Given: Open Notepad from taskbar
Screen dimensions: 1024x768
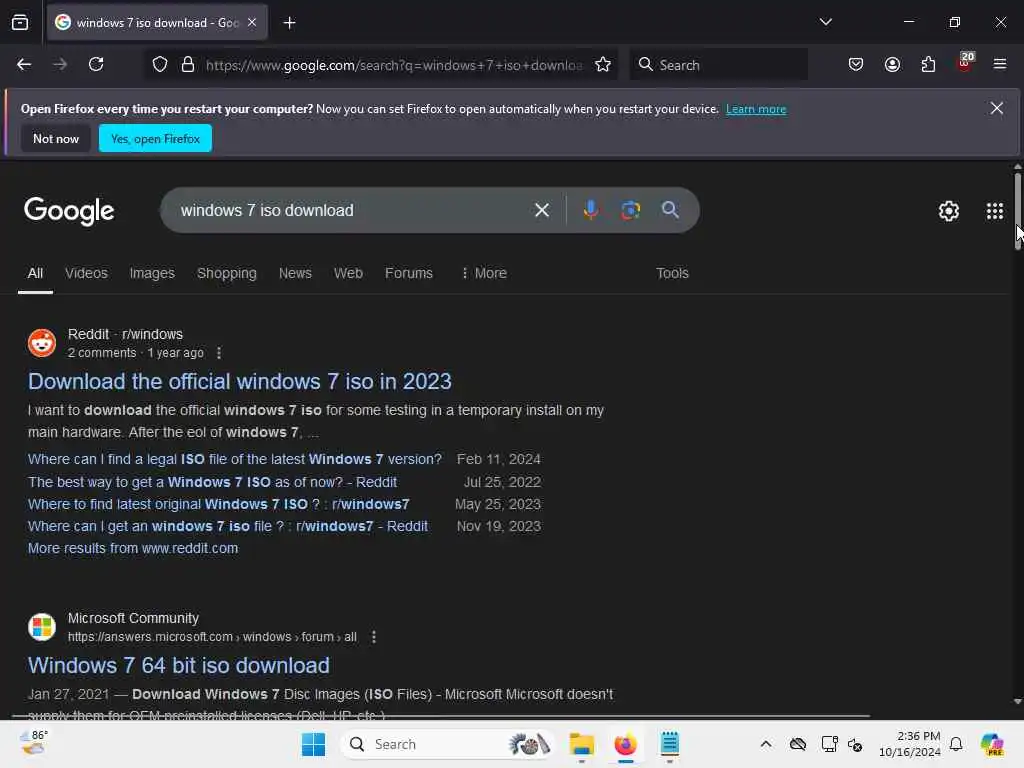Looking at the screenshot, I should click(x=669, y=744).
